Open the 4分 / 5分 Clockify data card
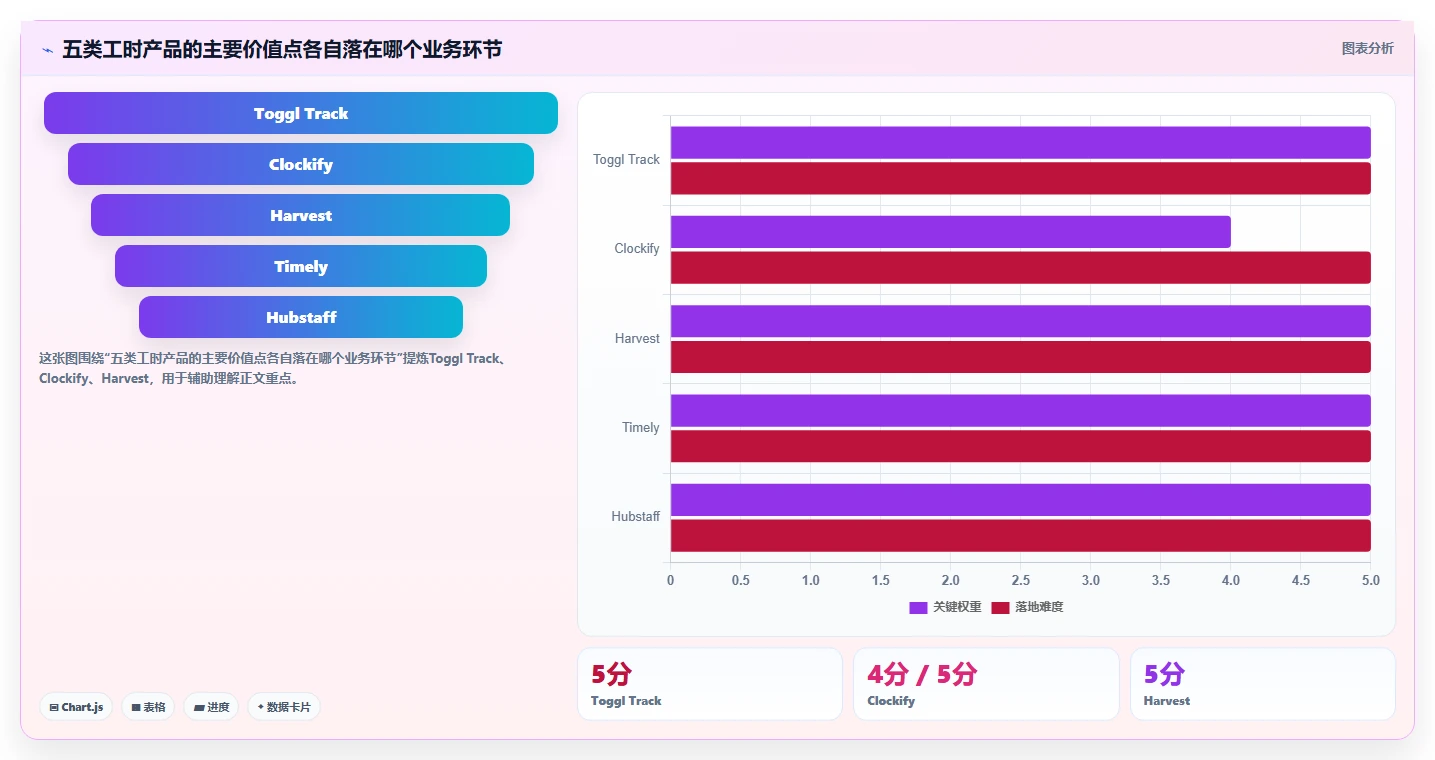Image resolution: width=1435 pixels, height=760 pixels. click(986, 684)
